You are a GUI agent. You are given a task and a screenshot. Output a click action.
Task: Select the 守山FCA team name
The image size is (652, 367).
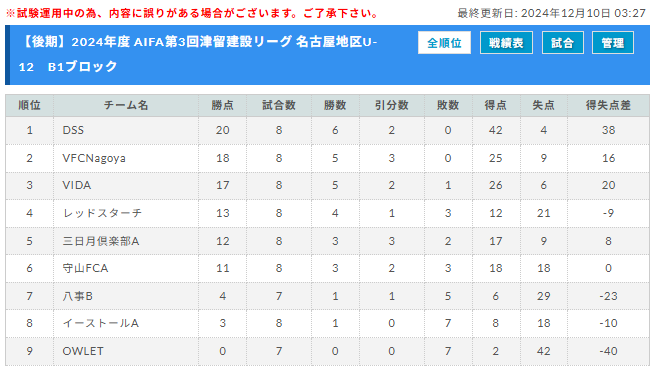85,268
